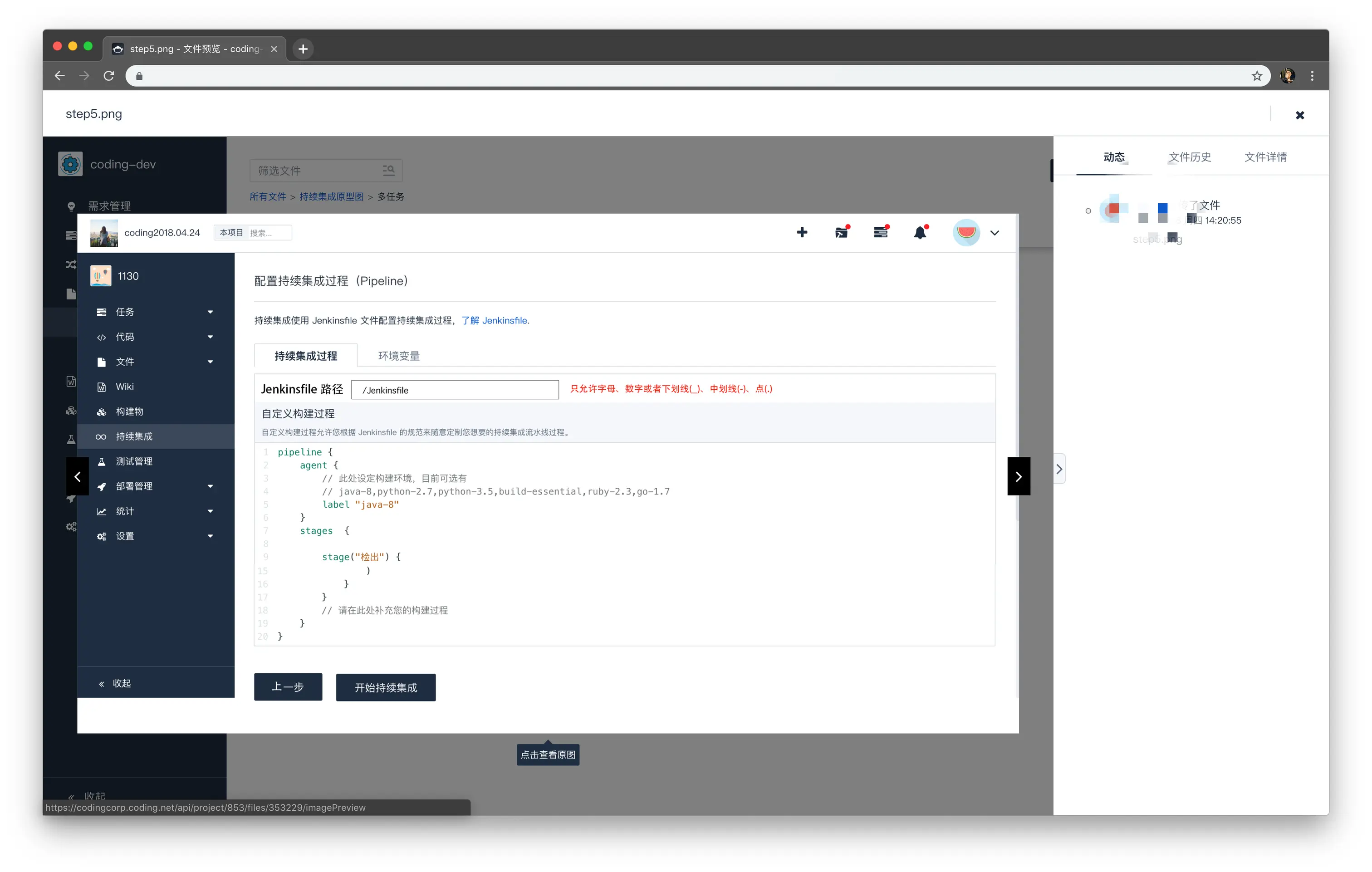
Task: Open the browser profile avatar menu
Action: pos(1287,76)
